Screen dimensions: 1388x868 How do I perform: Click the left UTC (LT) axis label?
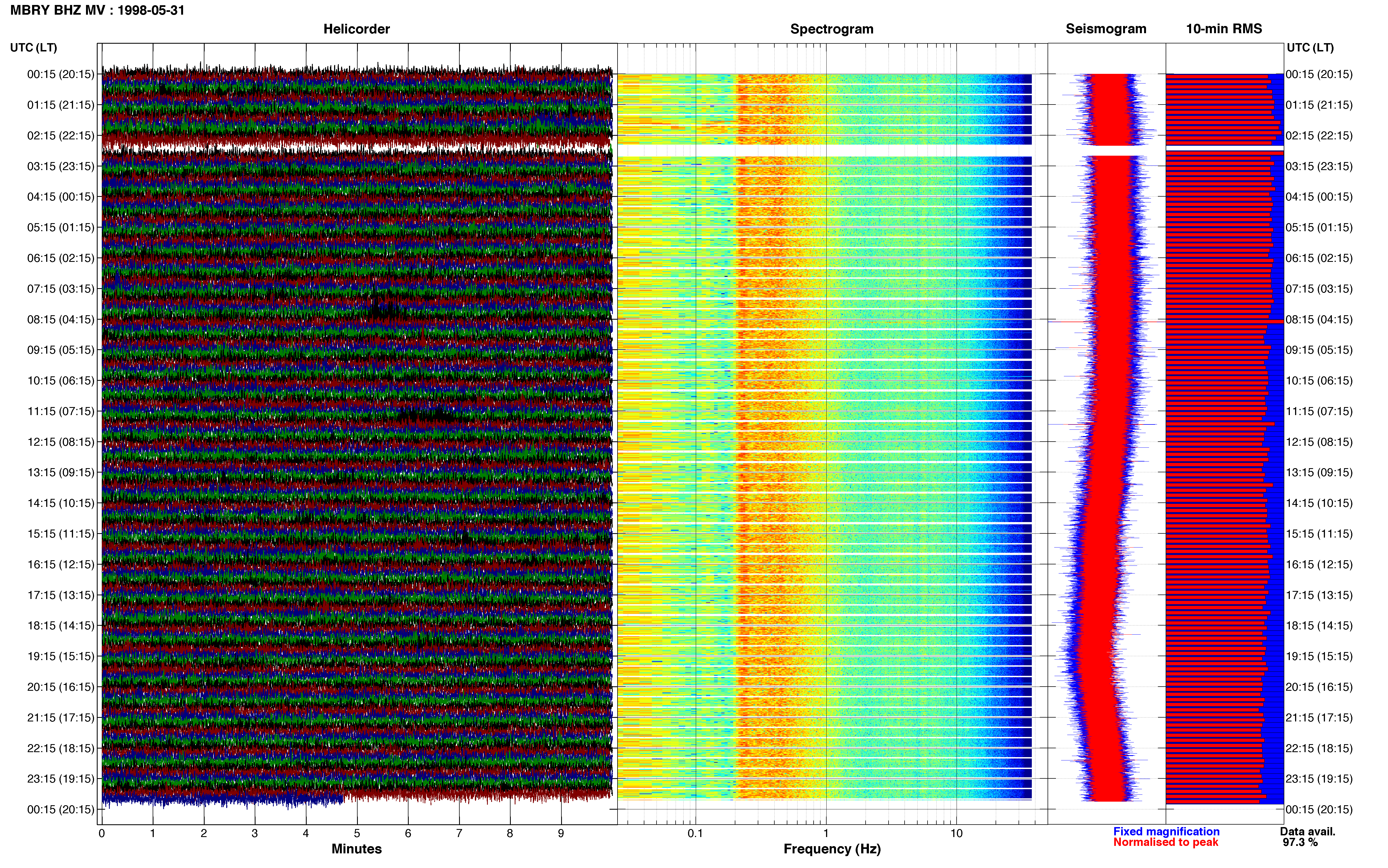(34, 48)
